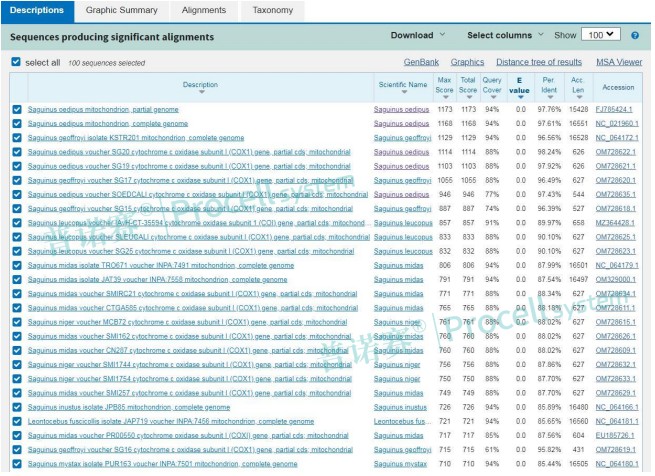Open accession EU185726.1
This screenshot has width=655, height=476.
pos(614,435)
